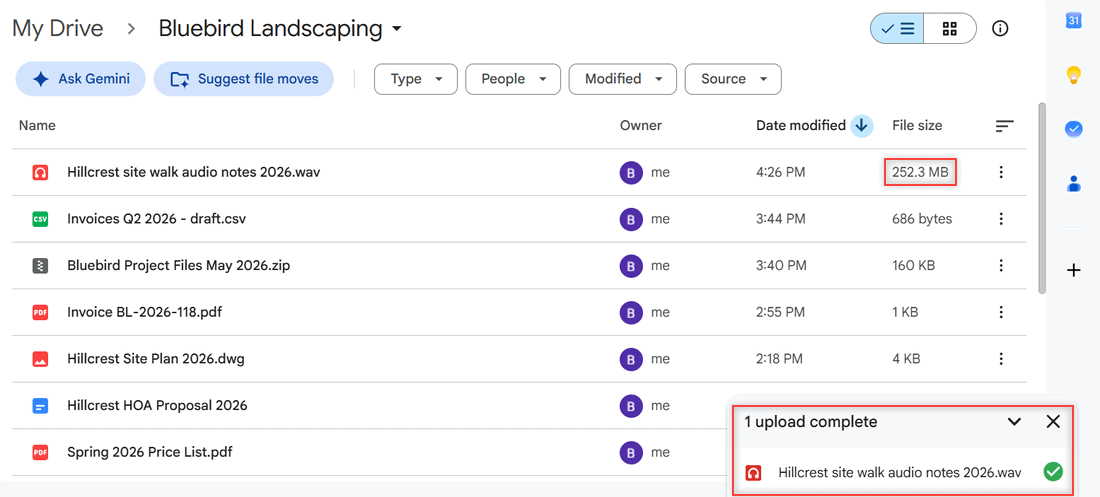
Task: Sort by the Date modified column header
Action: click(800, 126)
